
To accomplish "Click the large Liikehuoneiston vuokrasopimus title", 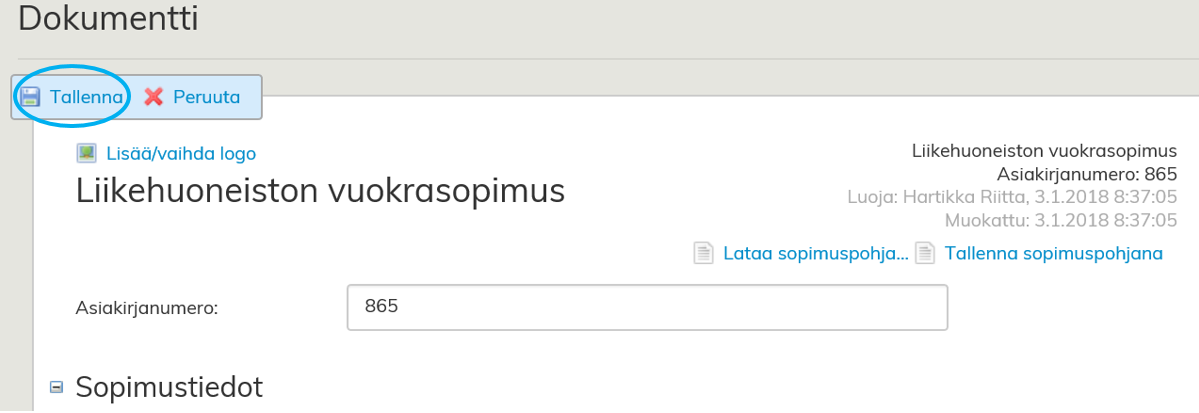I will [x=320, y=190].
